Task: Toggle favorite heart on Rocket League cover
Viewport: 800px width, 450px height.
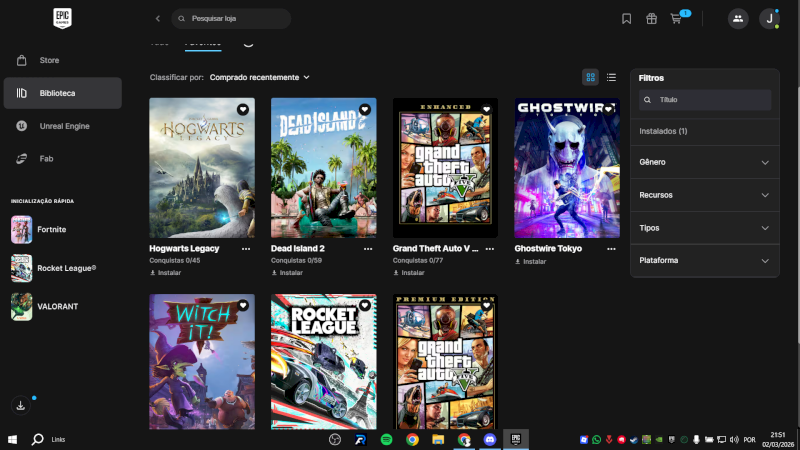Action: (365, 305)
